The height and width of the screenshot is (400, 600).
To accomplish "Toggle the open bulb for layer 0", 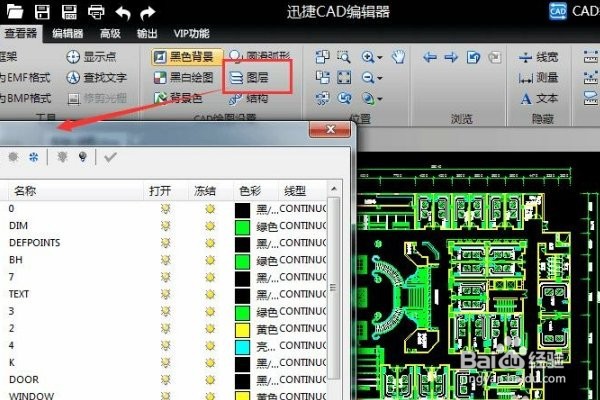I will (x=165, y=209).
